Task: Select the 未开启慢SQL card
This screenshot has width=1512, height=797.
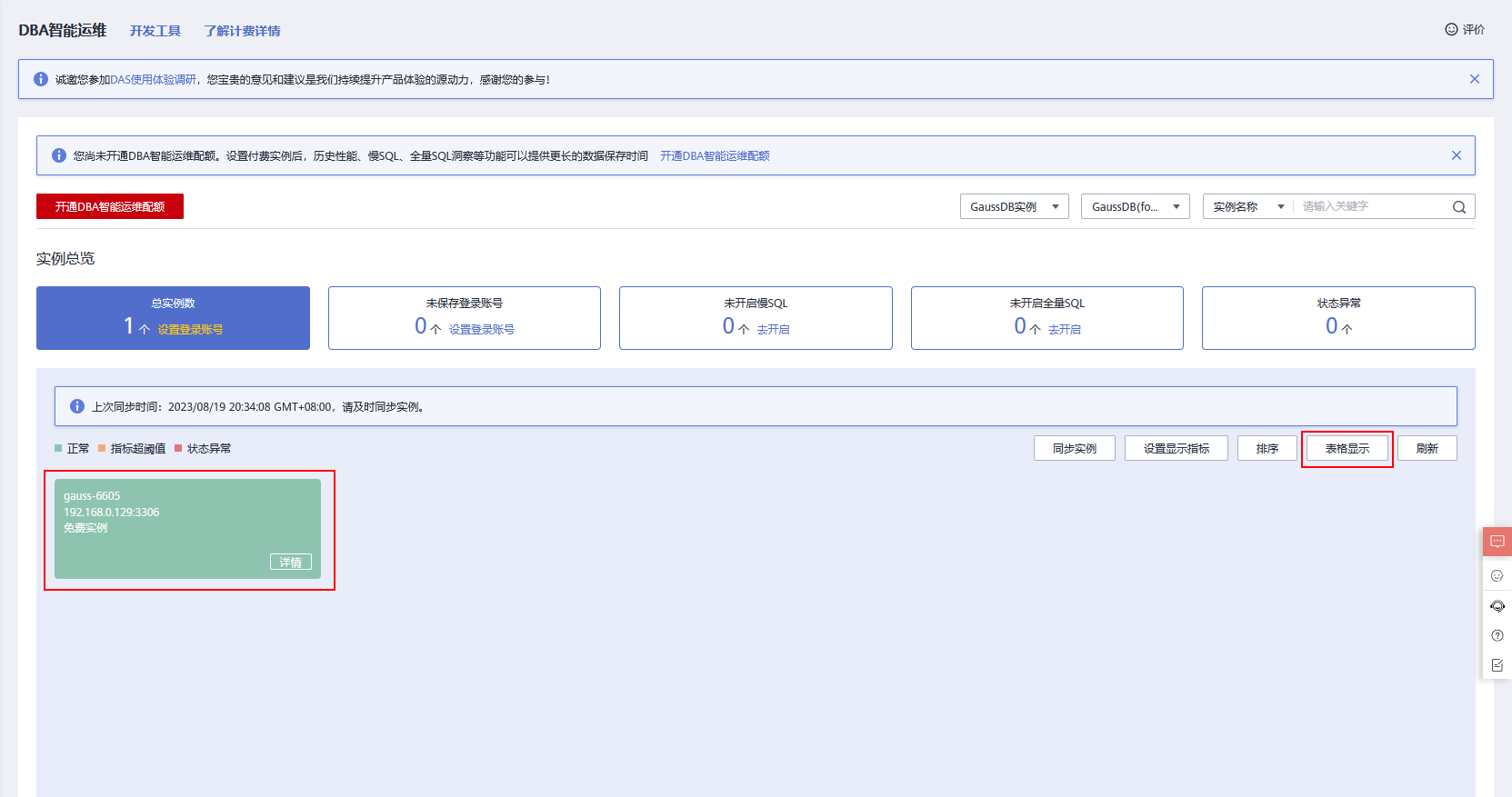Action: coord(756,318)
